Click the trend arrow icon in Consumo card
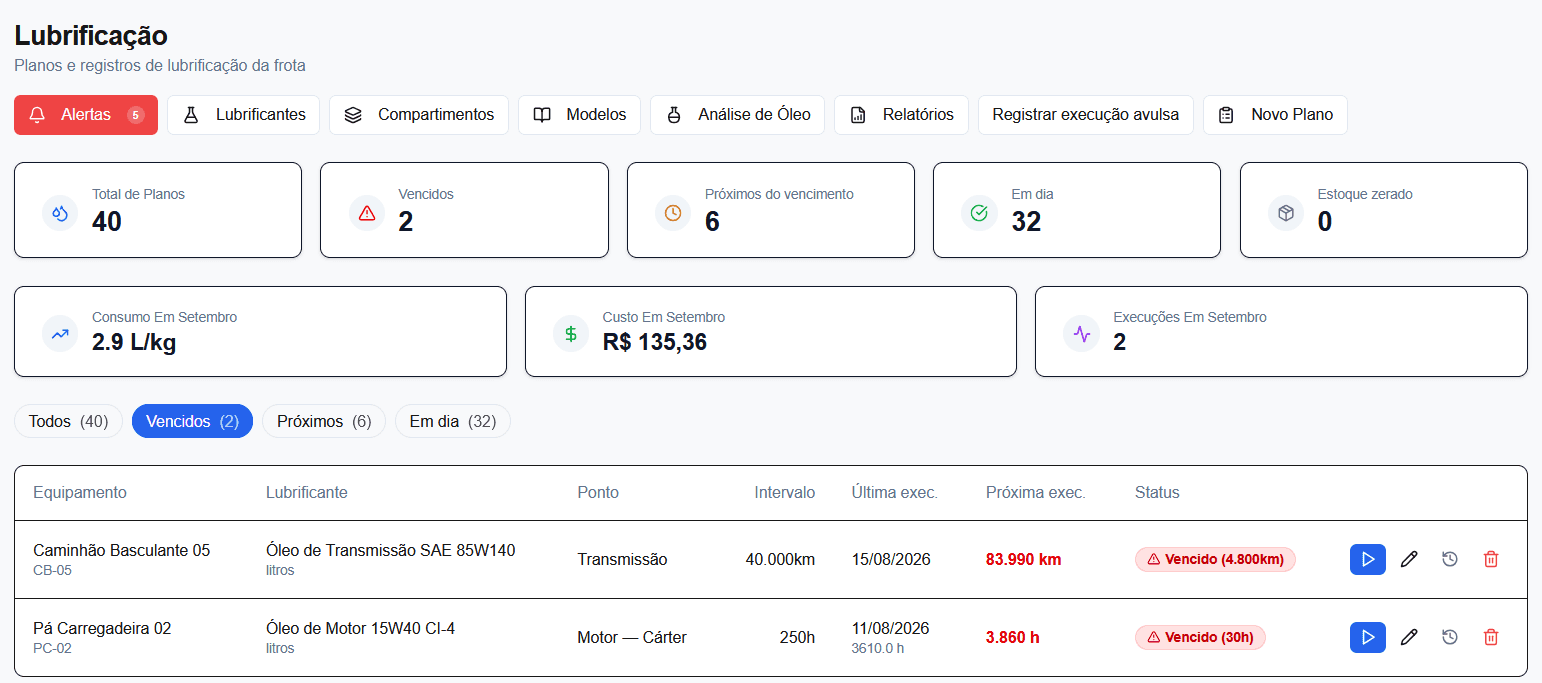 tap(60, 334)
